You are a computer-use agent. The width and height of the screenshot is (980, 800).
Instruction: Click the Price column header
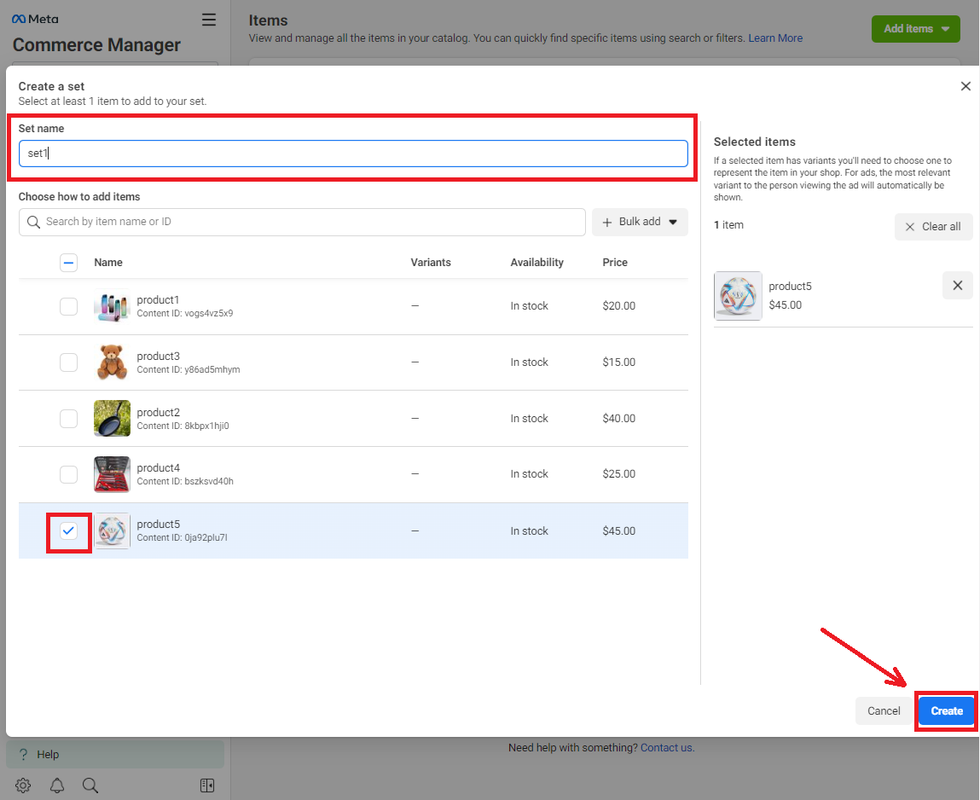tap(615, 262)
